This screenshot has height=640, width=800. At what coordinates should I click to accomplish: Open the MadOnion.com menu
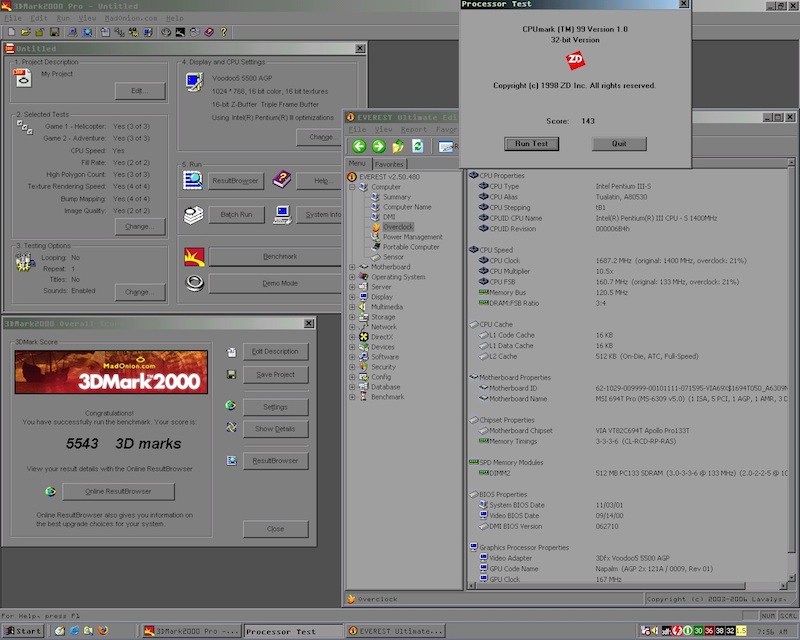pyautogui.click(x=131, y=18)
